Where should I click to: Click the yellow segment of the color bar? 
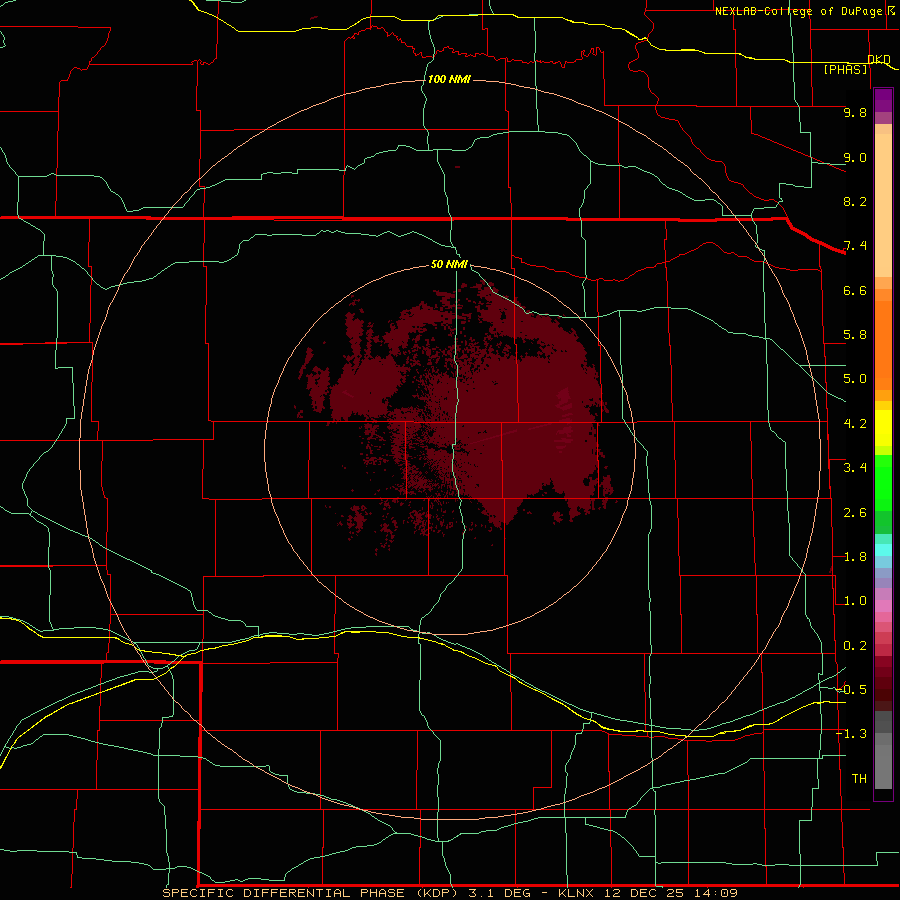[x=883, y=428]
